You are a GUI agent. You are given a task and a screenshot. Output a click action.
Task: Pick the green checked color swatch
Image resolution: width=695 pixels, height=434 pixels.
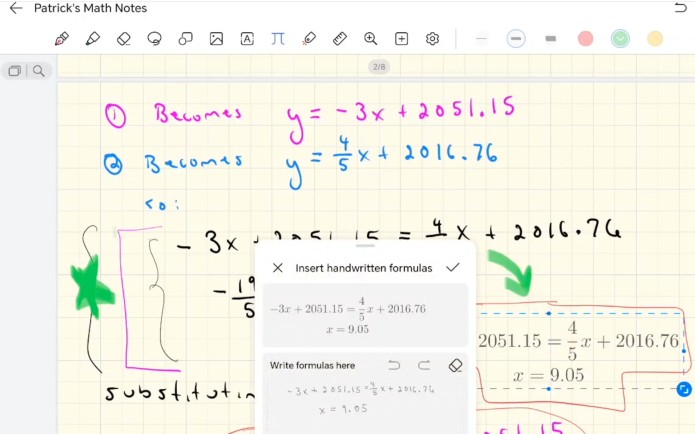[x=620, y=39]
